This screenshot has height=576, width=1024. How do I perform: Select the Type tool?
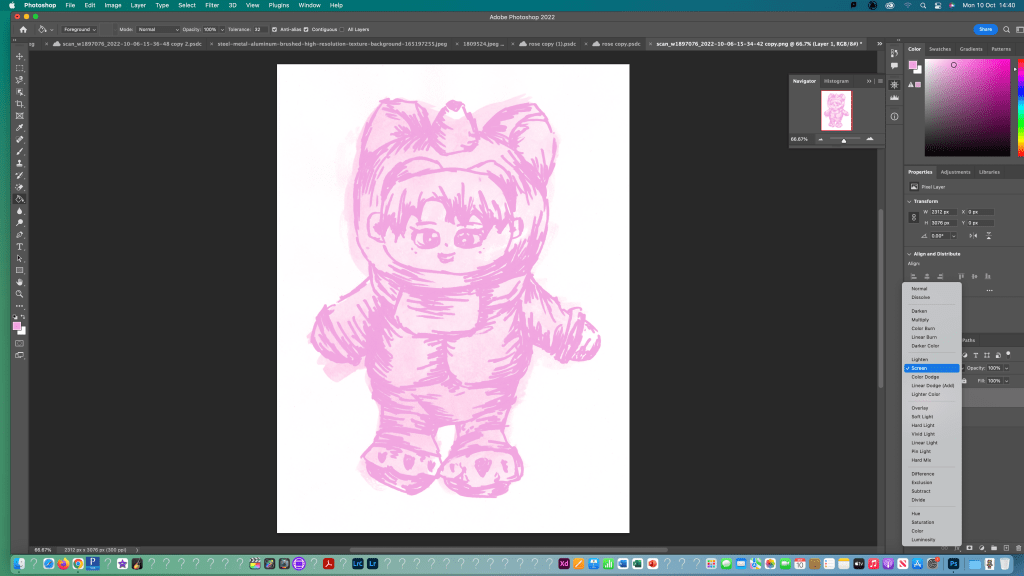tap(19, 246)
